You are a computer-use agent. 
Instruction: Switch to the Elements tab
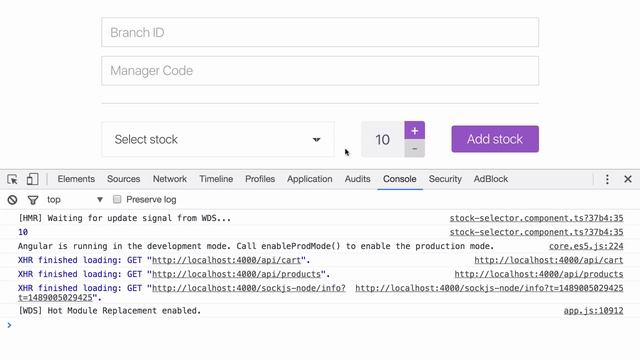(76, 179)
